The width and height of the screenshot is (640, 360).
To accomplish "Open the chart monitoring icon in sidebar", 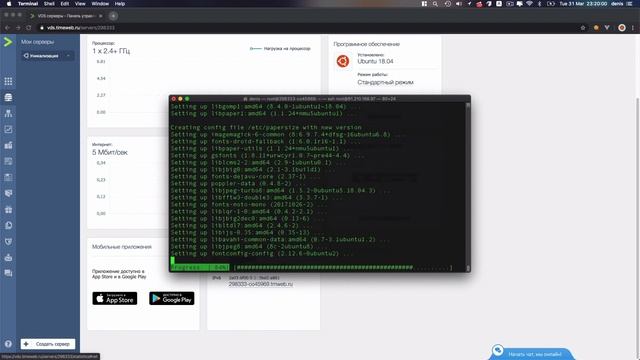I will [8, 129].
